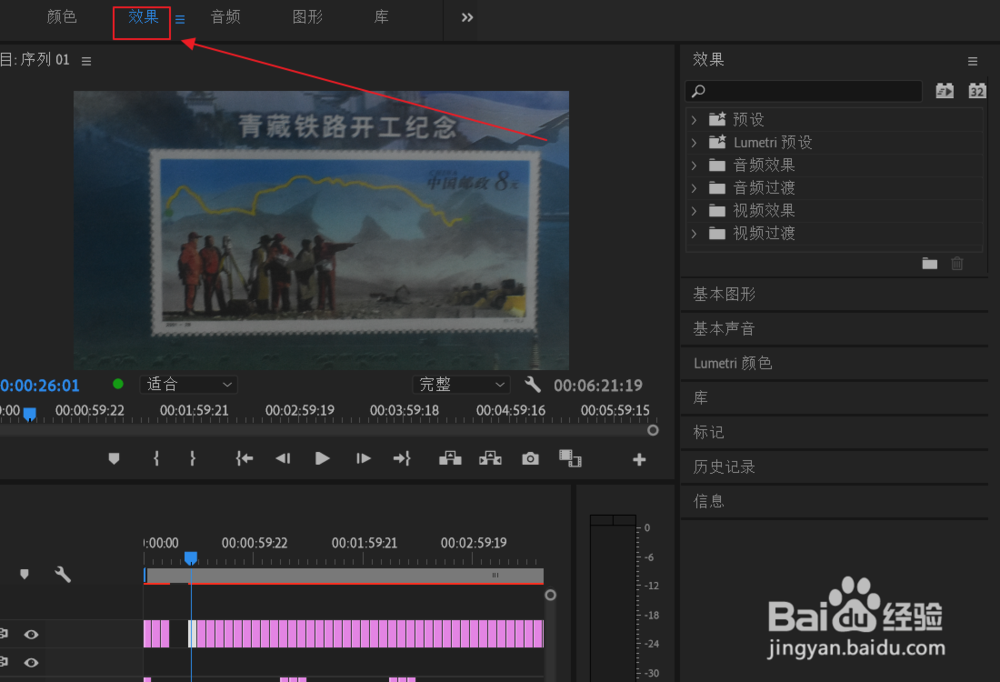The image size is (1000, 682).
Task: Open program monitor wrench settings
Action: [x=533, y=385]
